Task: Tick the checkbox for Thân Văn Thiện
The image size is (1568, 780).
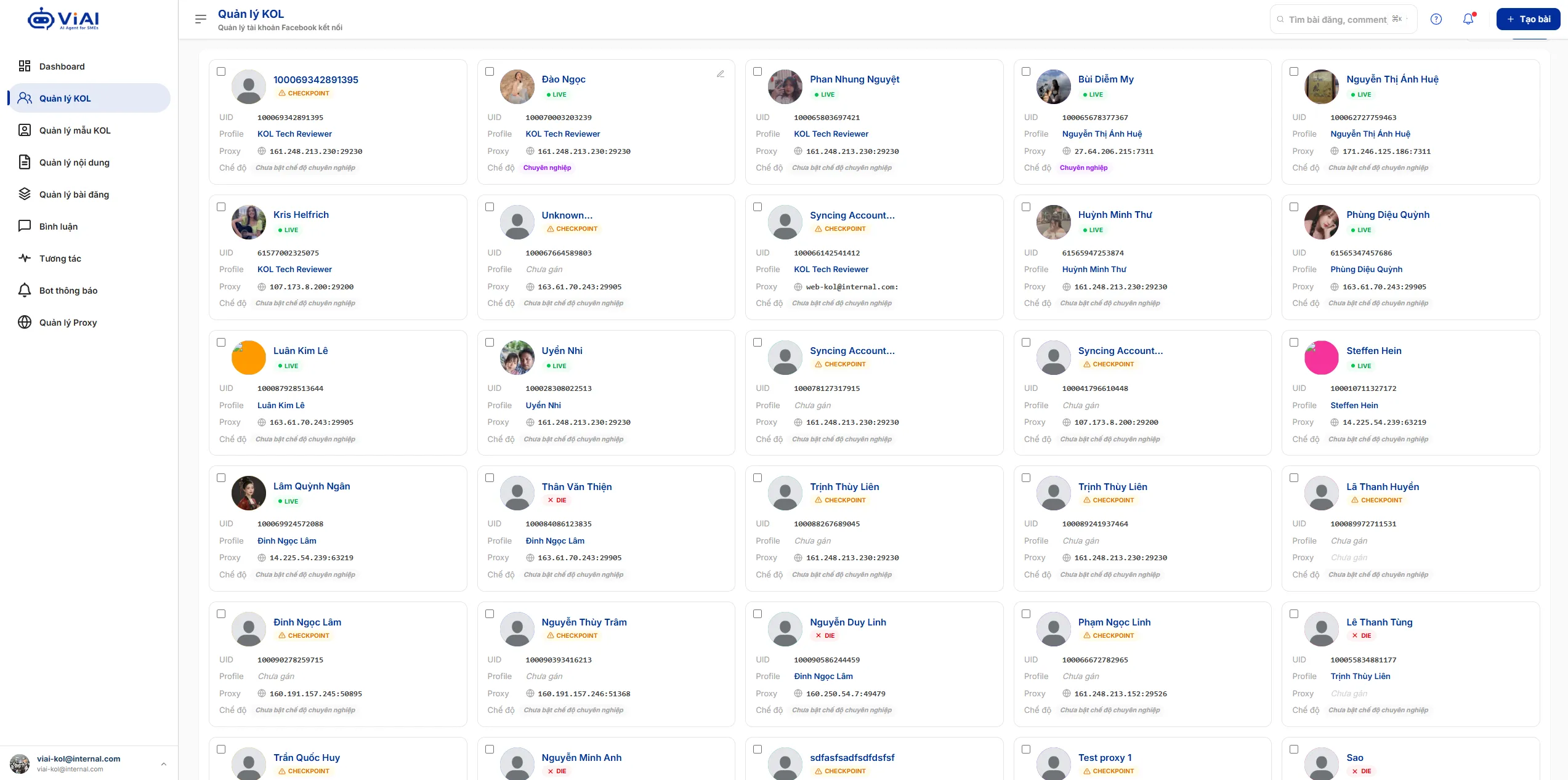Action: [x=490, y=478]
